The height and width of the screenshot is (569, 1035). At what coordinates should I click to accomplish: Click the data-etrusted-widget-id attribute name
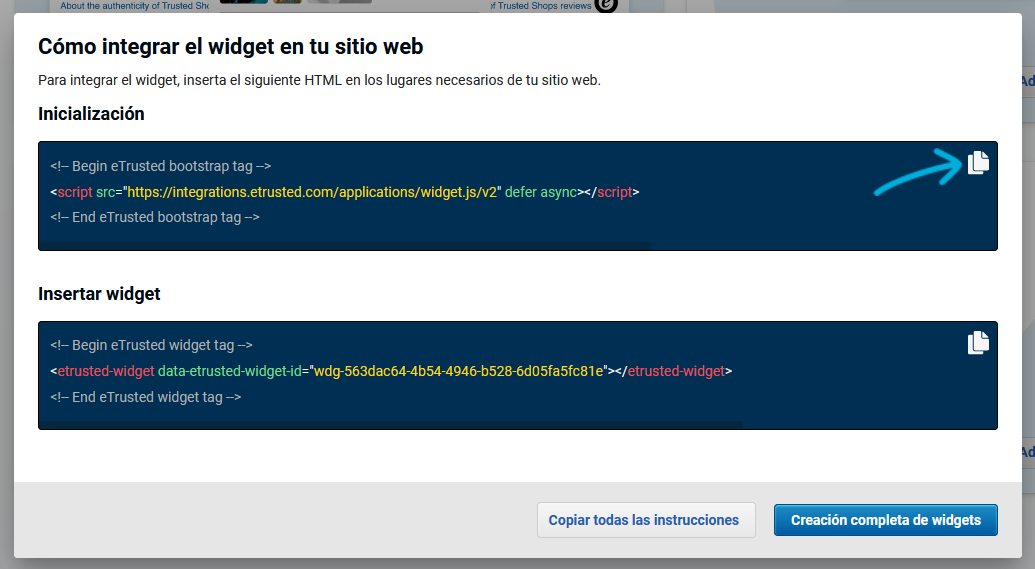point(231,371)
